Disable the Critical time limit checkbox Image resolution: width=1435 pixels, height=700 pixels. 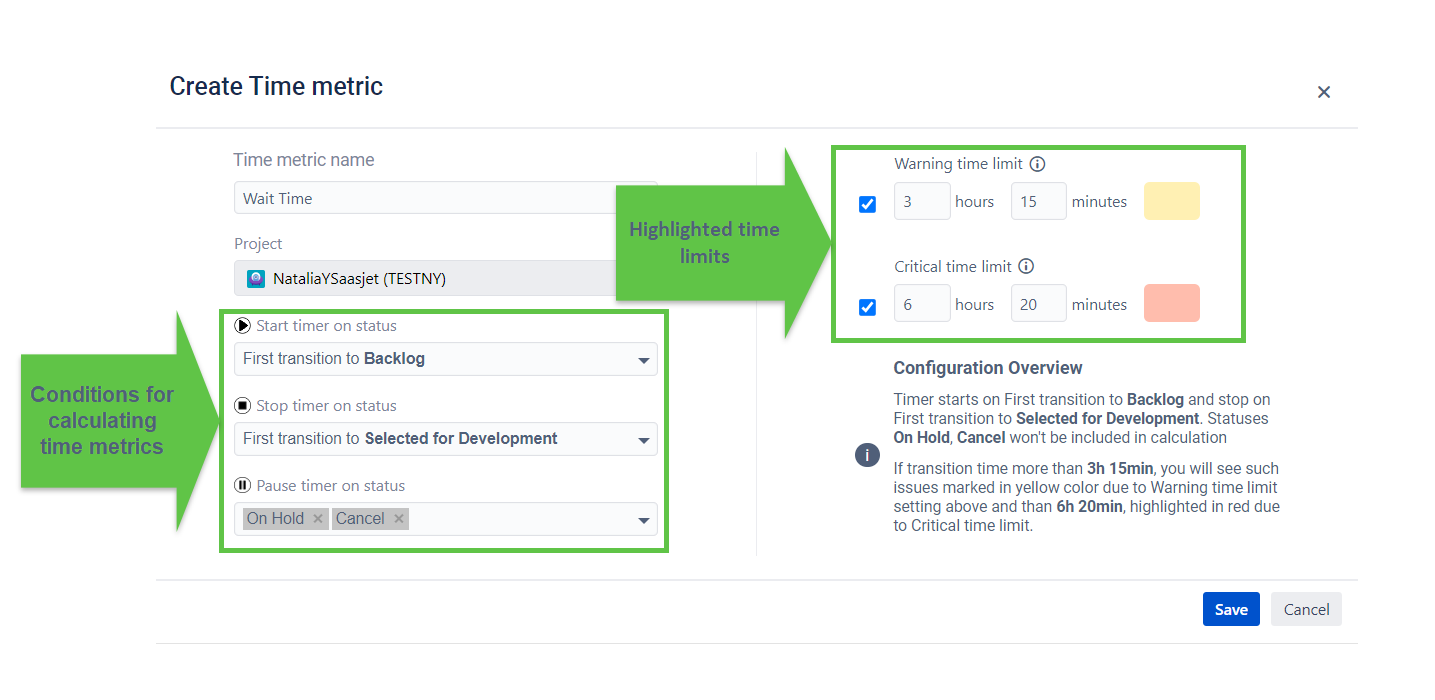pos(868,307)
